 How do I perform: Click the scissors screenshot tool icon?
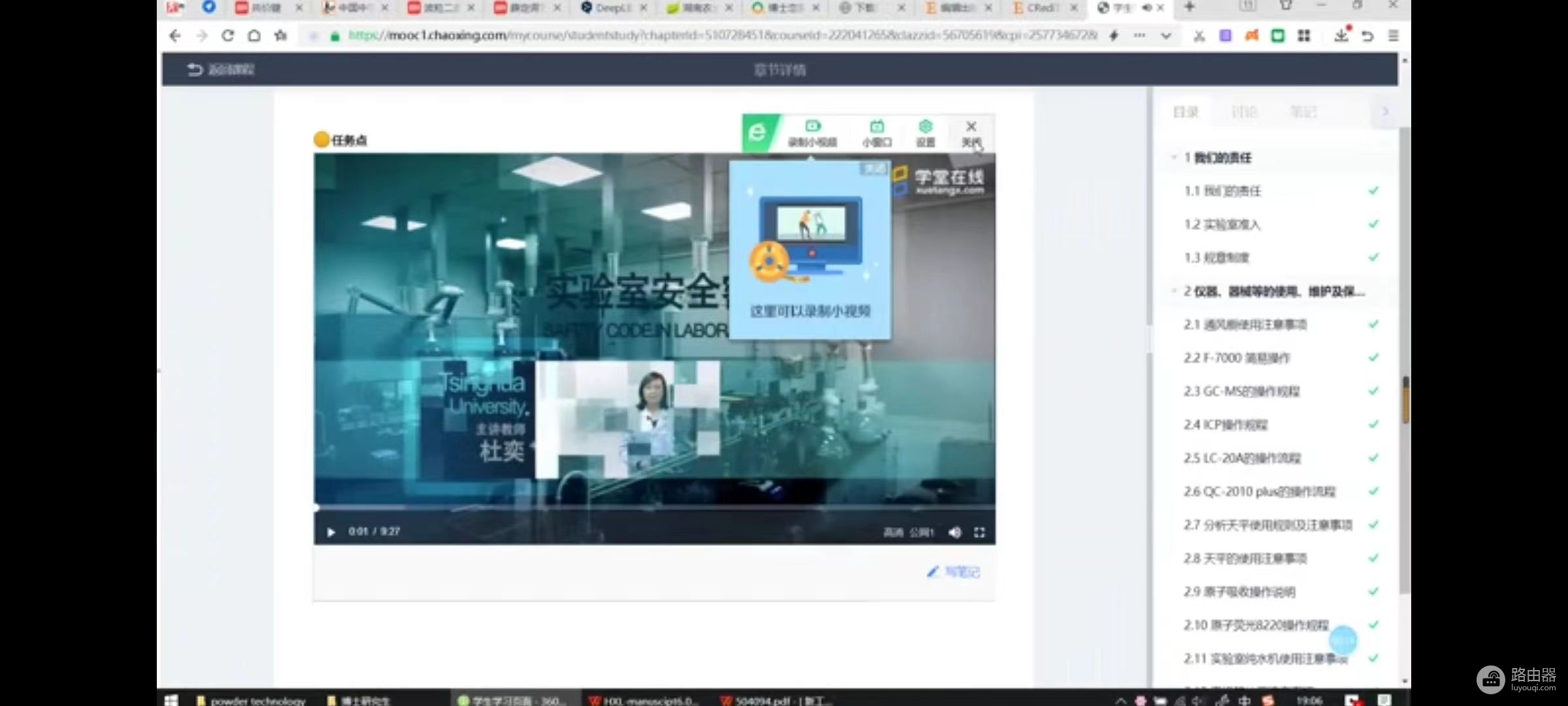pyautogui.click(x=1199, y=36)
